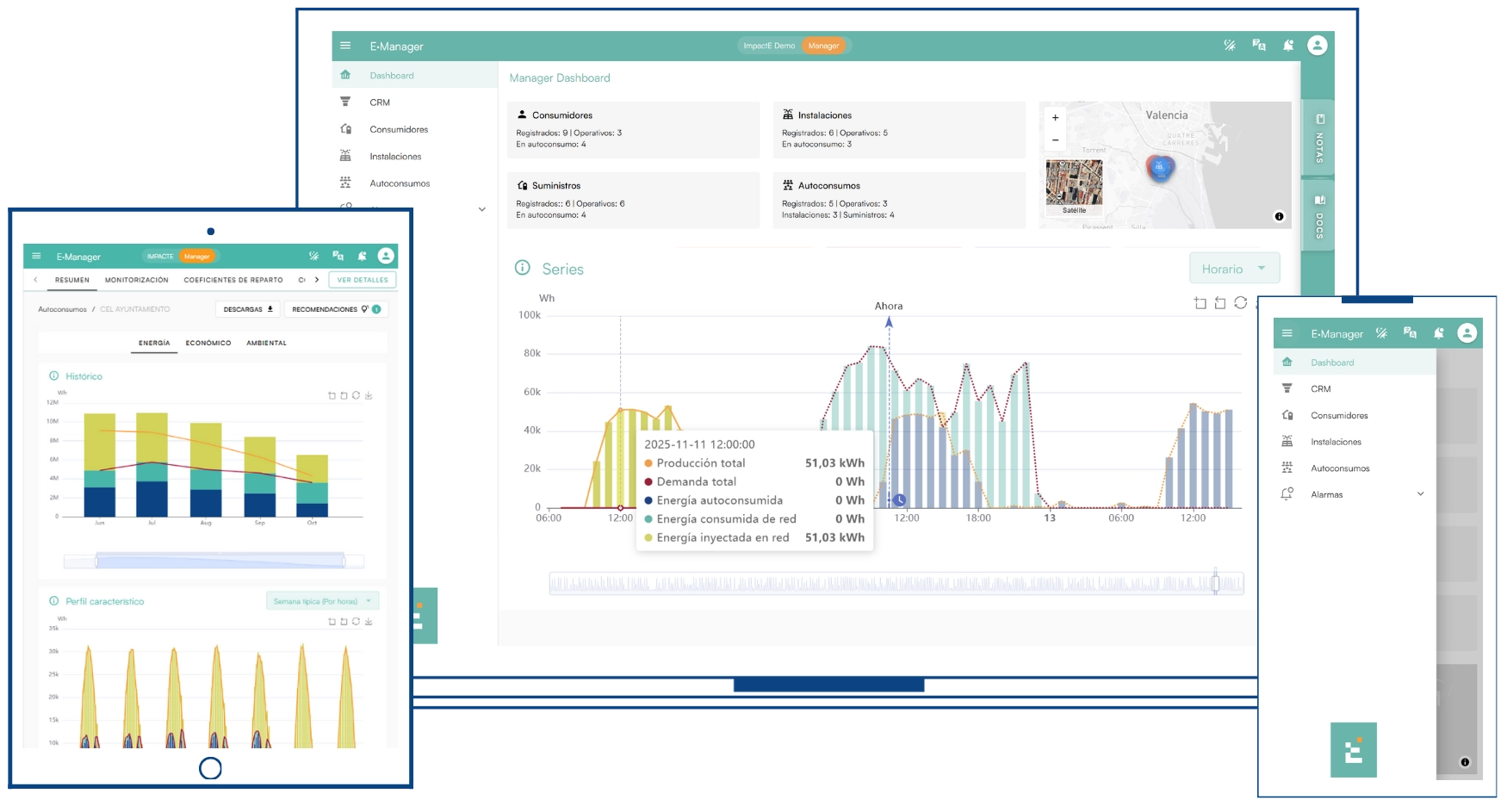Click the download icon on Histórico chart toolbar

pyautogui.click(x=369, y=396)
